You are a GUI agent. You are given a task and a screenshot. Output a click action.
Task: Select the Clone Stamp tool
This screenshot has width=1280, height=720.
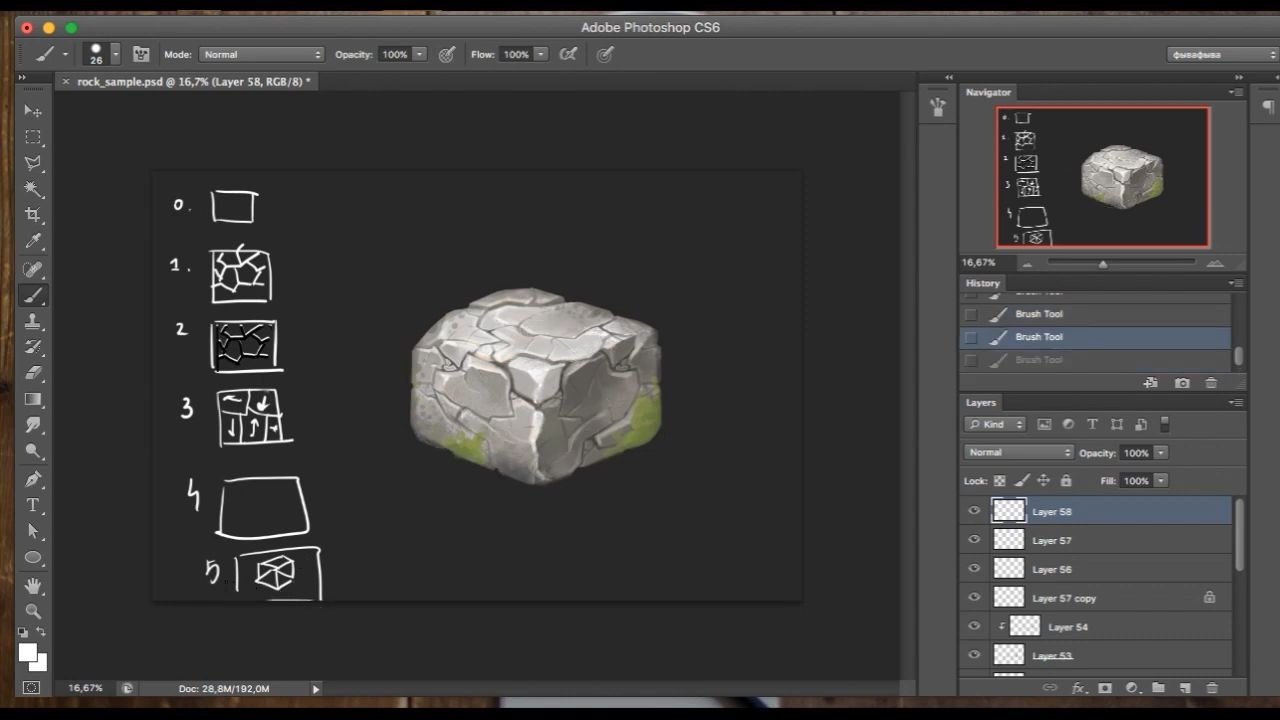pyautogui.click(x=33, y=321)
